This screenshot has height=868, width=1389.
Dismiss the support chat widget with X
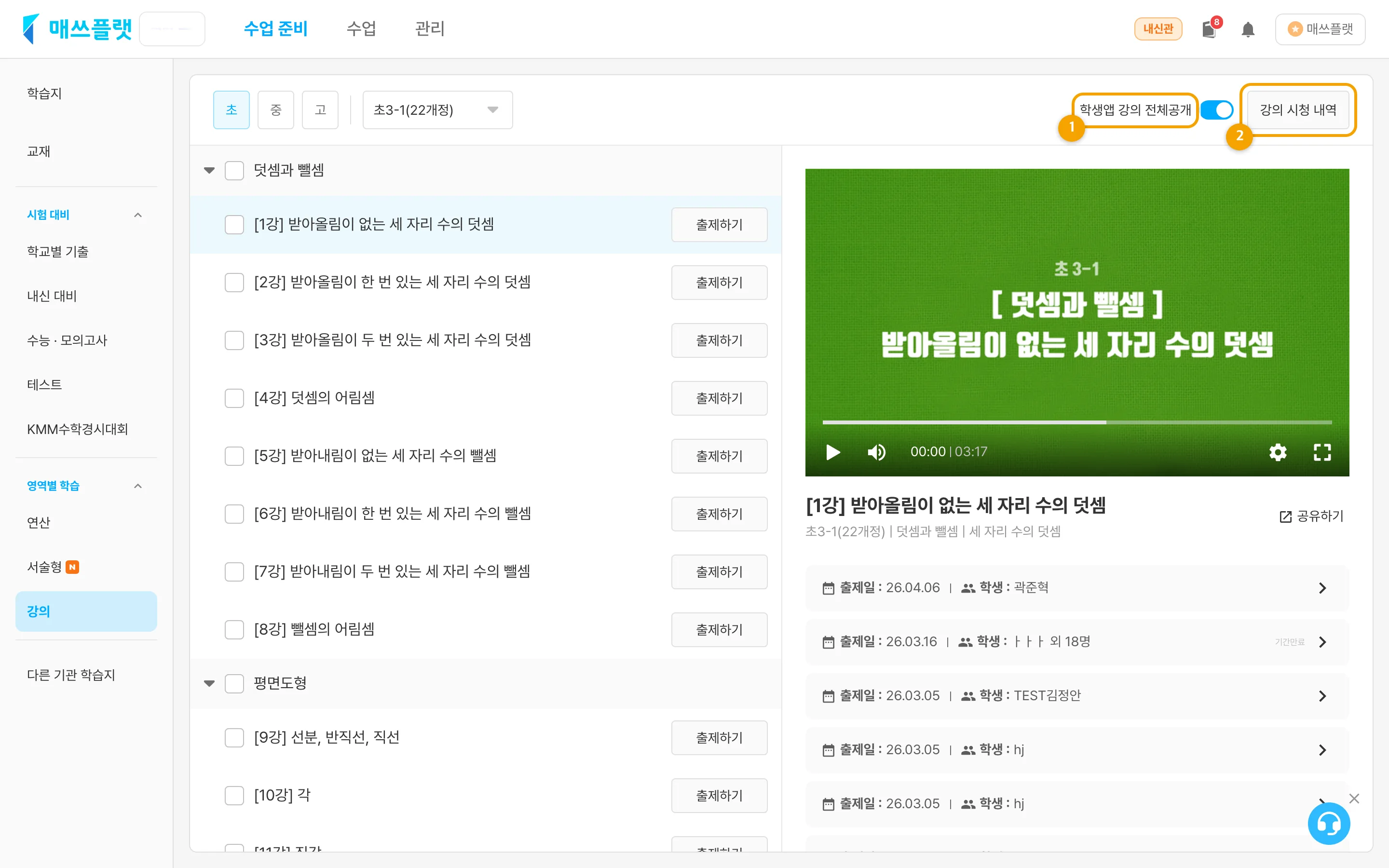click(1354, 799)
